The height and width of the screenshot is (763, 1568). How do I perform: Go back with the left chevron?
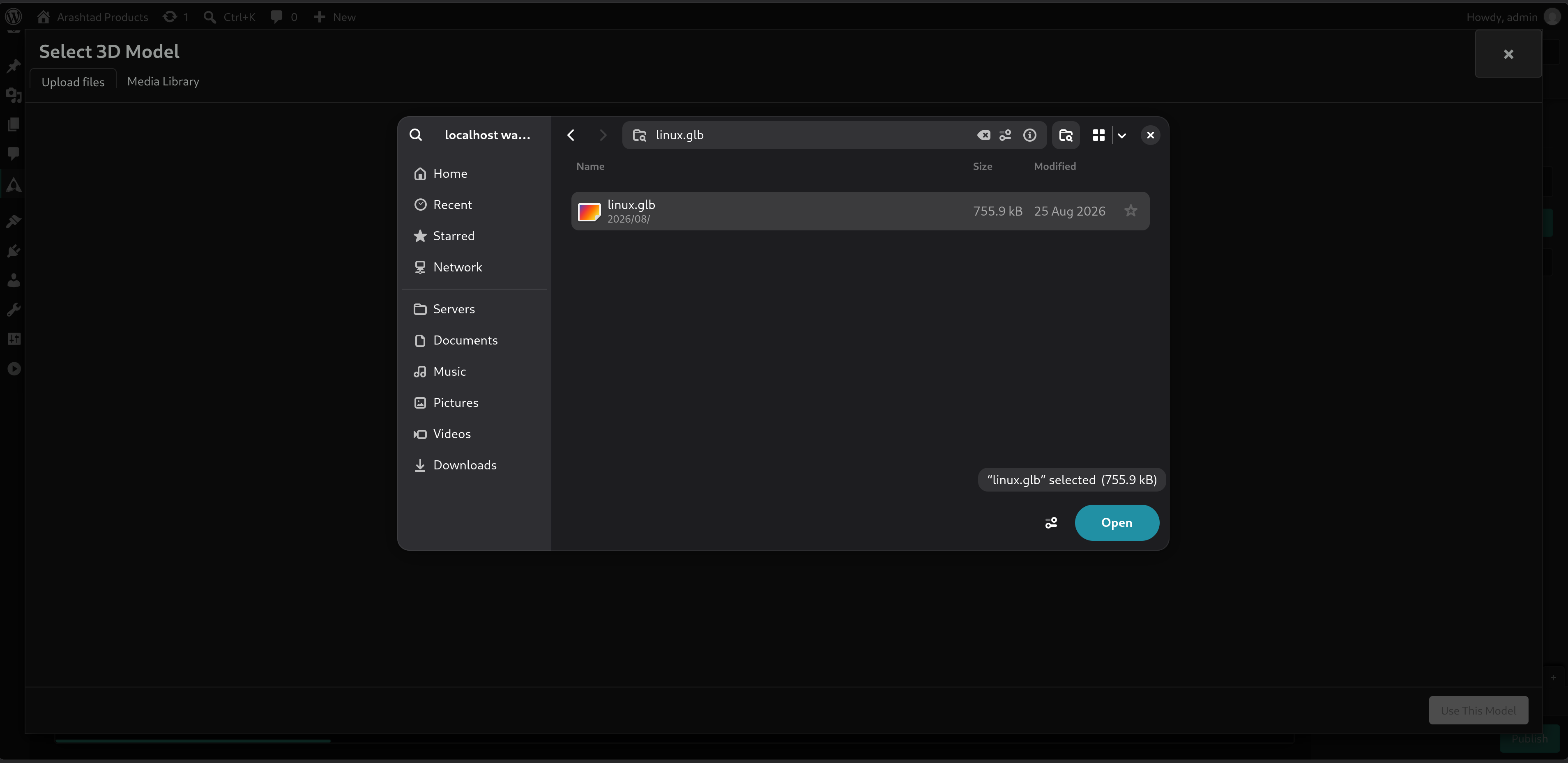pos(571,135)
